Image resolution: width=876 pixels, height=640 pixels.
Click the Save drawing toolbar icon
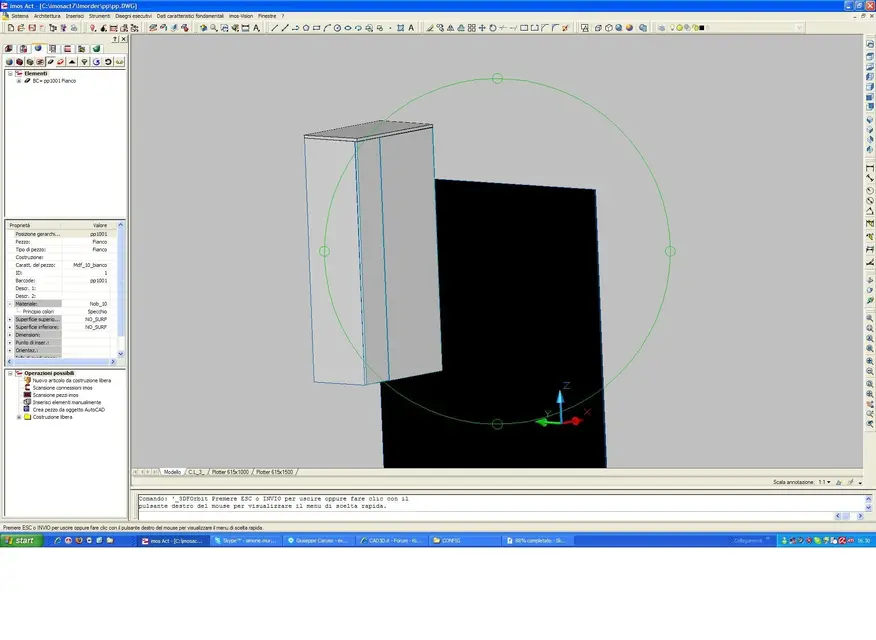pyautogui.click(x=32, y=28)
